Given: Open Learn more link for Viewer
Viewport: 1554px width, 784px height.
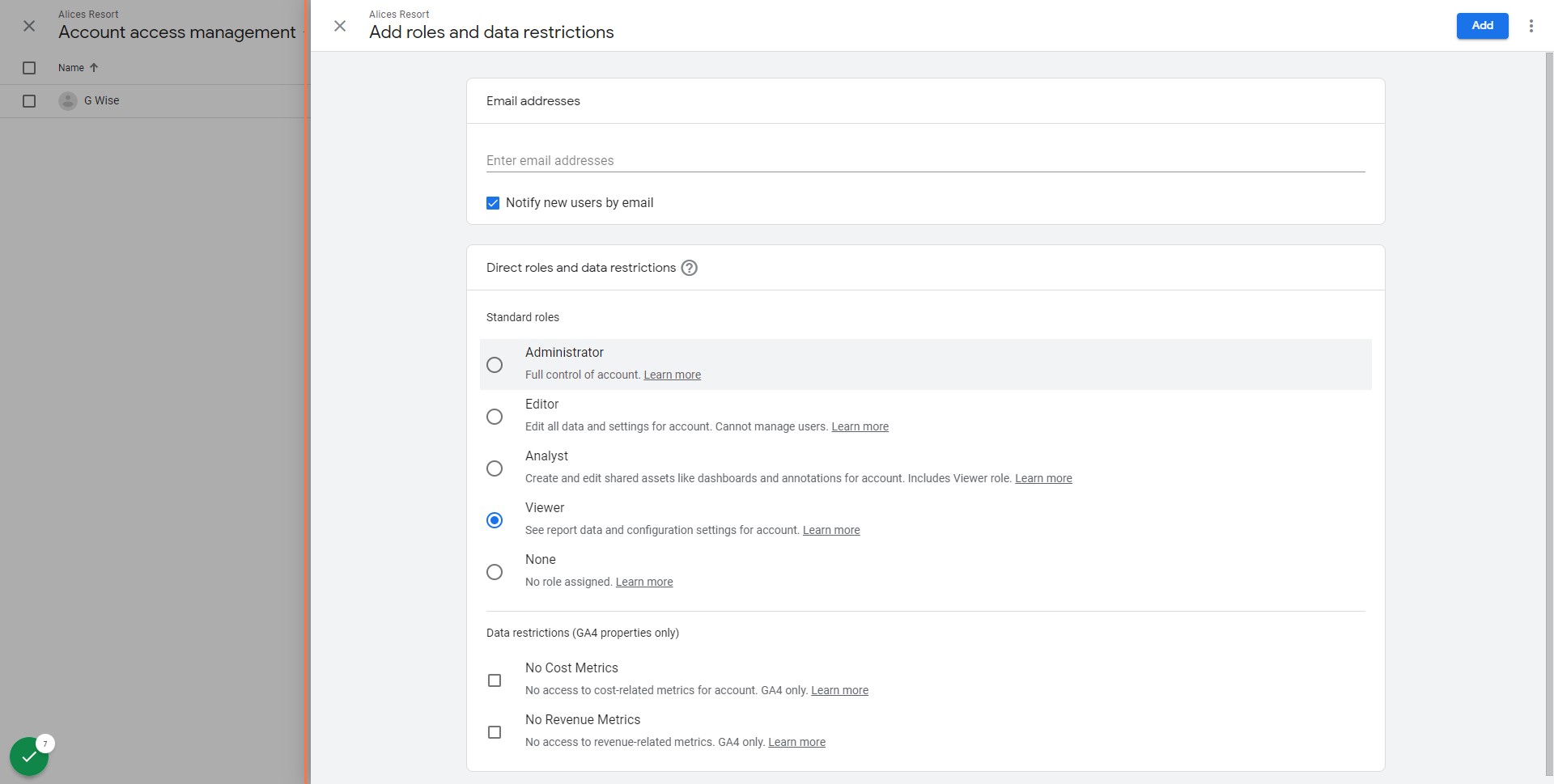Looking at the screenshot, I should [831, 530].
